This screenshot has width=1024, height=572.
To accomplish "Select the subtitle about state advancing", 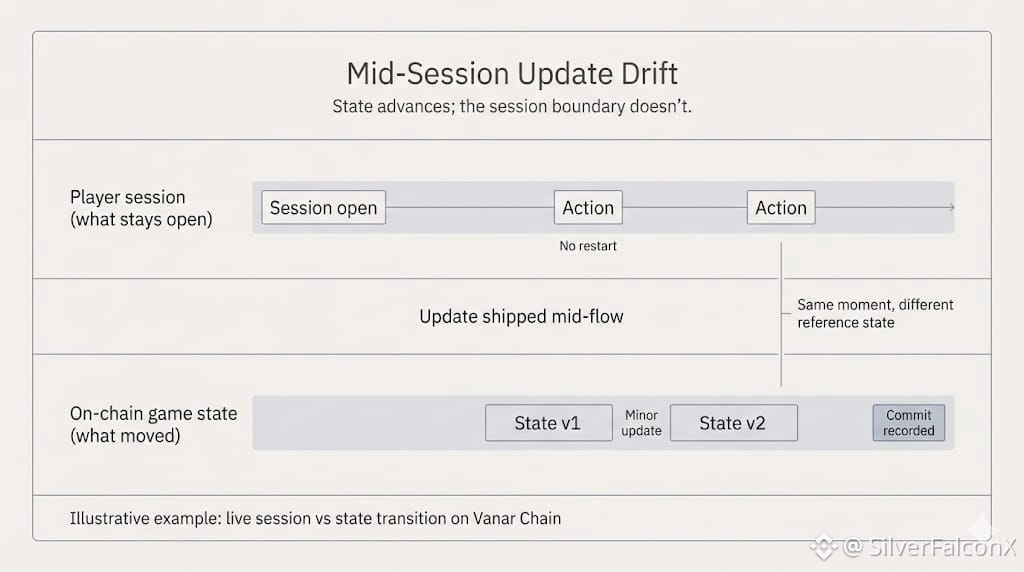I will tap(512, 106).
